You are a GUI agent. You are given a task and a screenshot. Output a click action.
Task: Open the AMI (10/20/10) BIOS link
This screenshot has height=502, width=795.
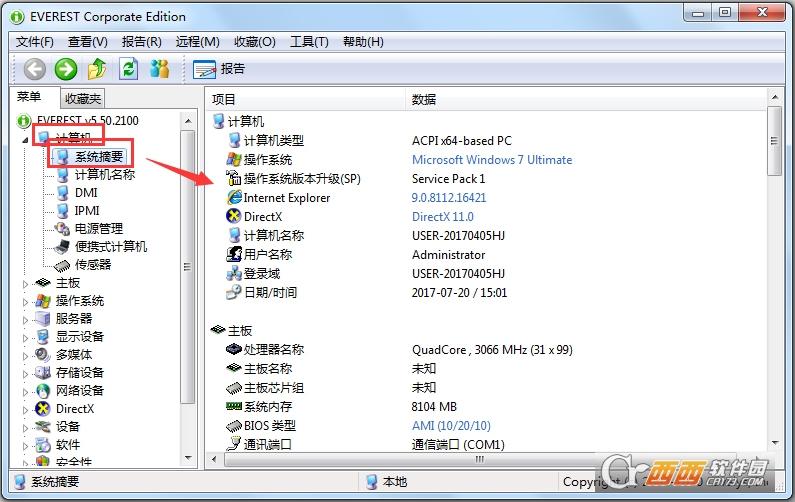(451, 425)
